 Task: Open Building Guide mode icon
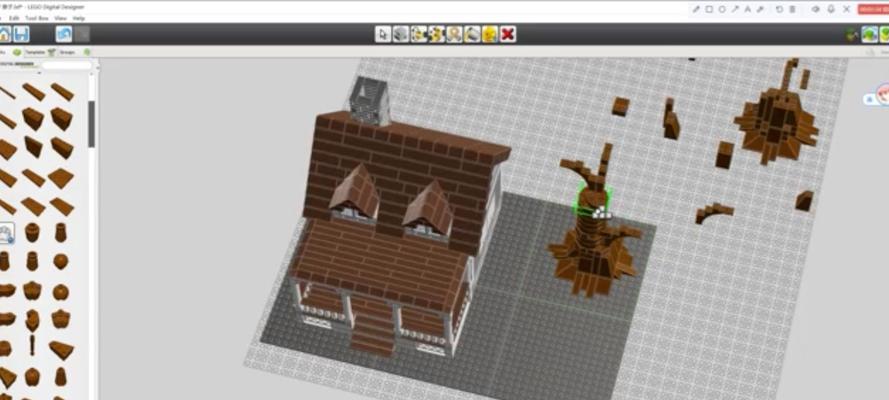(x=884, y=35)
